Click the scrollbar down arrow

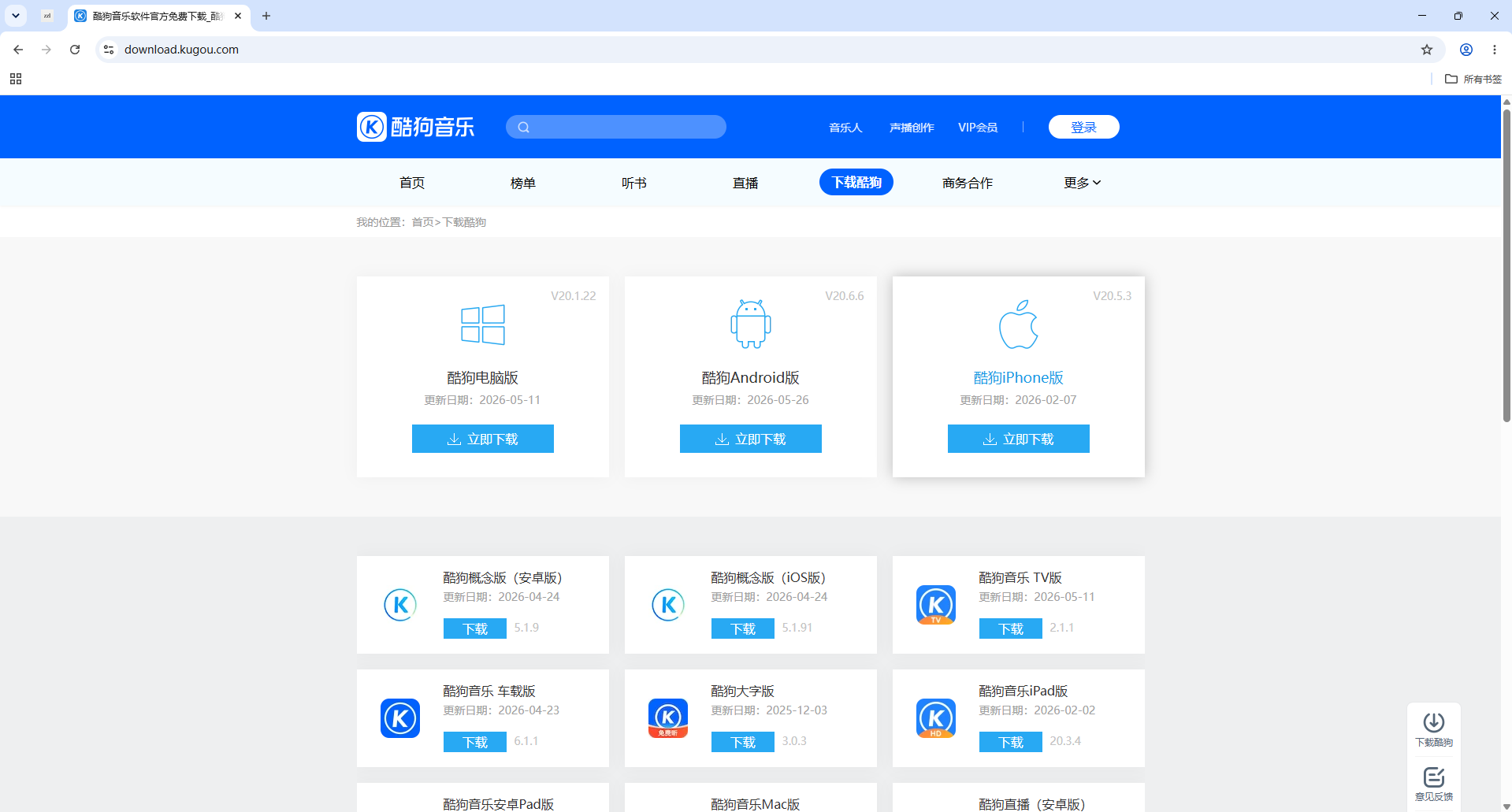pos(1506,806)
